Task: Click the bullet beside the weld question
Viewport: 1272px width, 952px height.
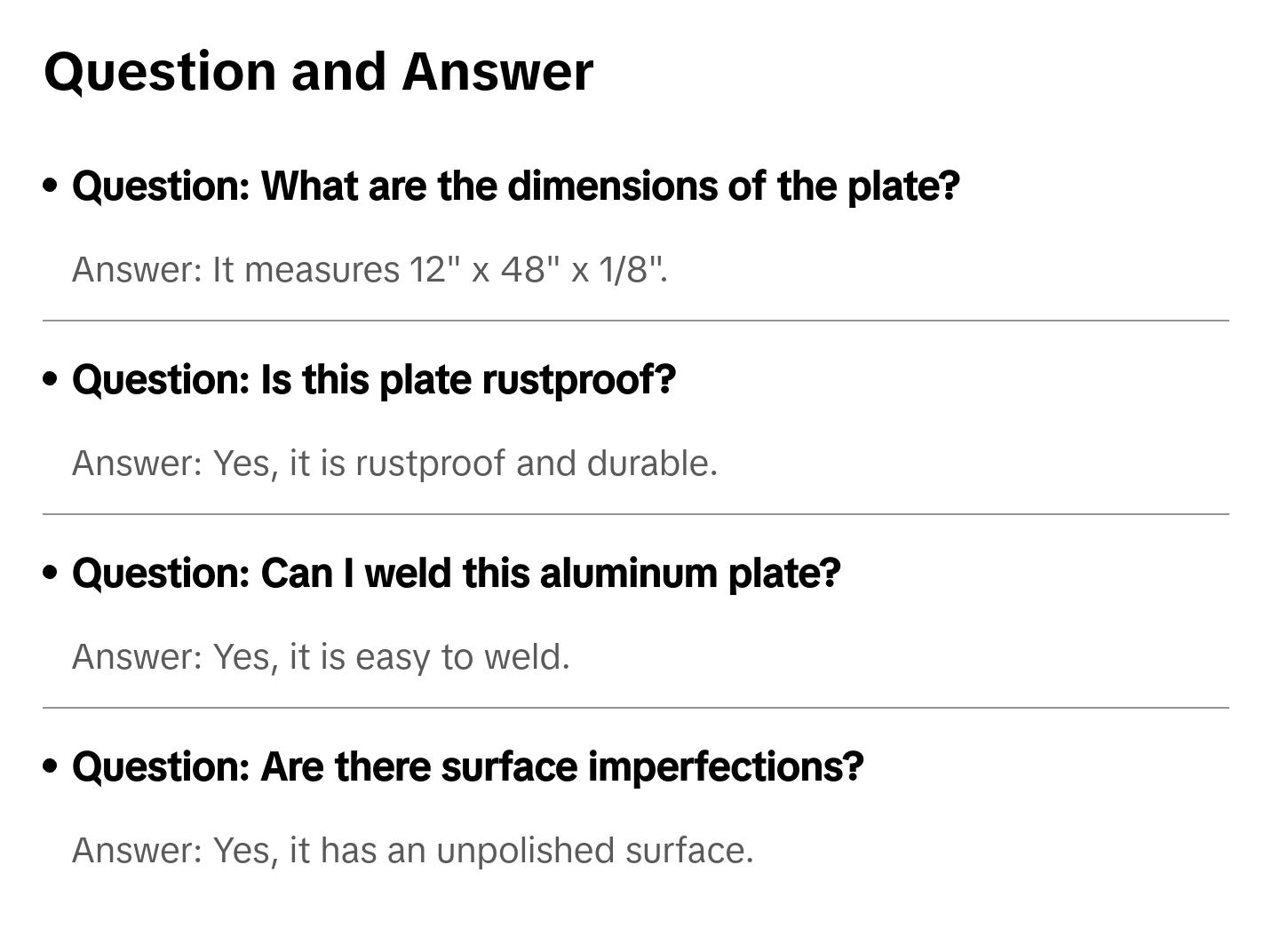Action: pos(51,573)
